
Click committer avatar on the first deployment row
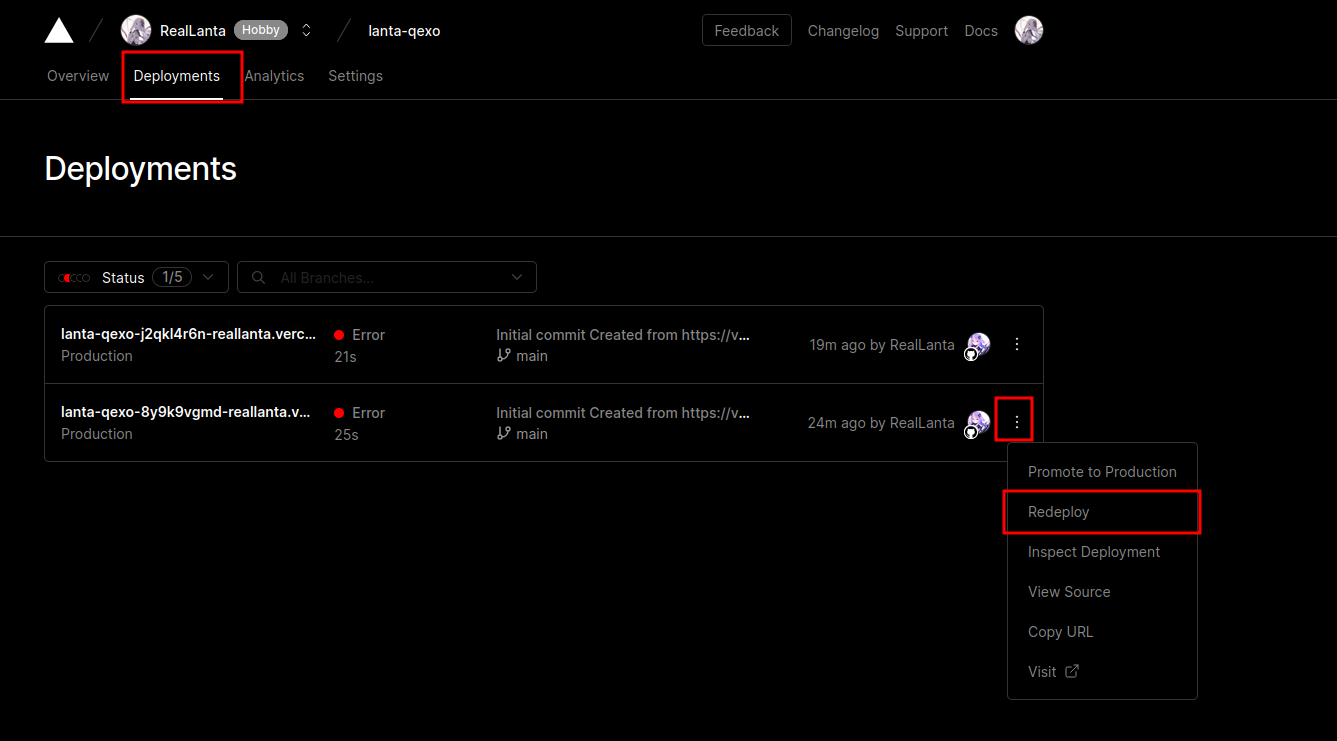pos(978,345)
